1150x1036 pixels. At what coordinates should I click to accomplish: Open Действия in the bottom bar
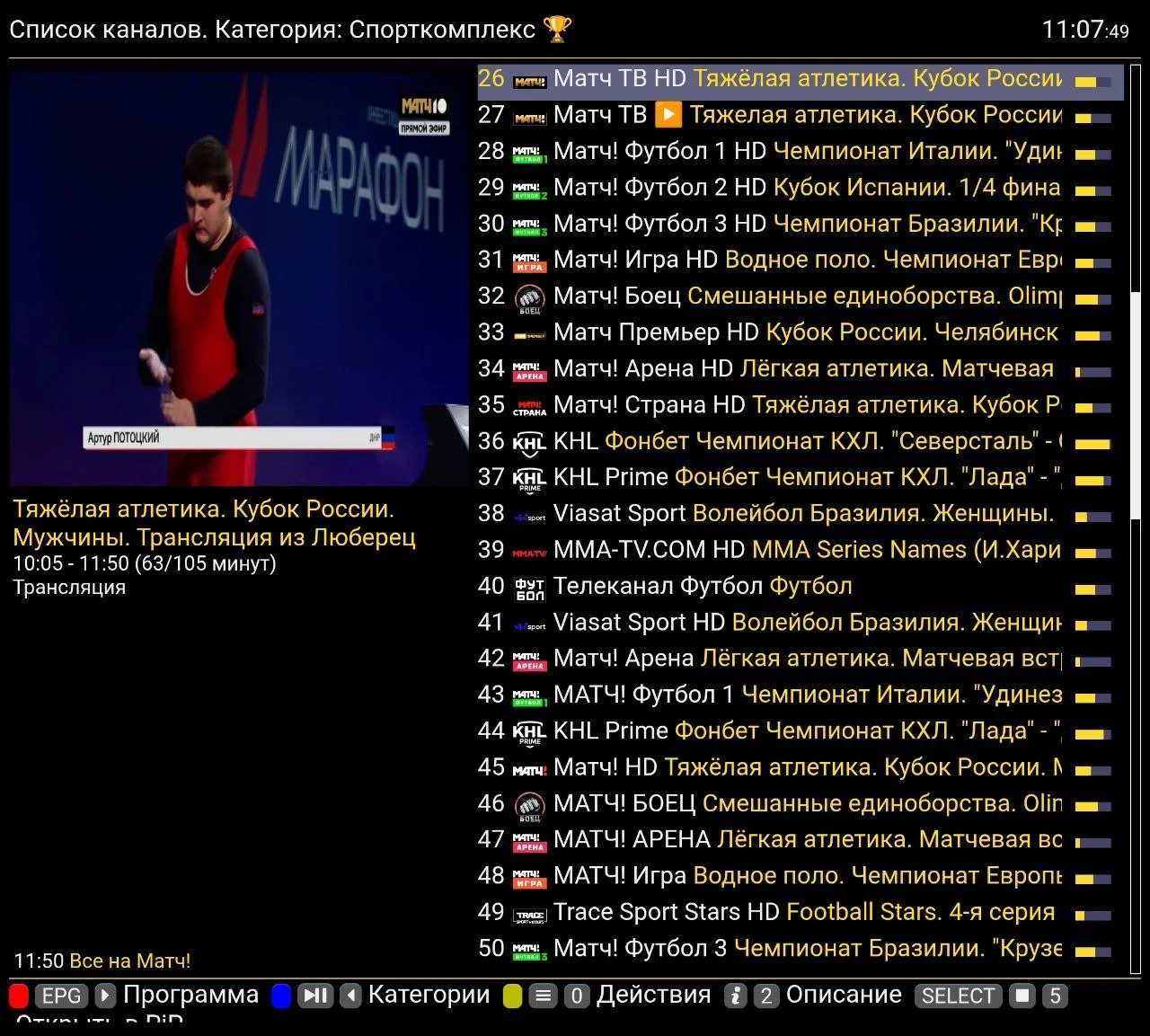654,995
